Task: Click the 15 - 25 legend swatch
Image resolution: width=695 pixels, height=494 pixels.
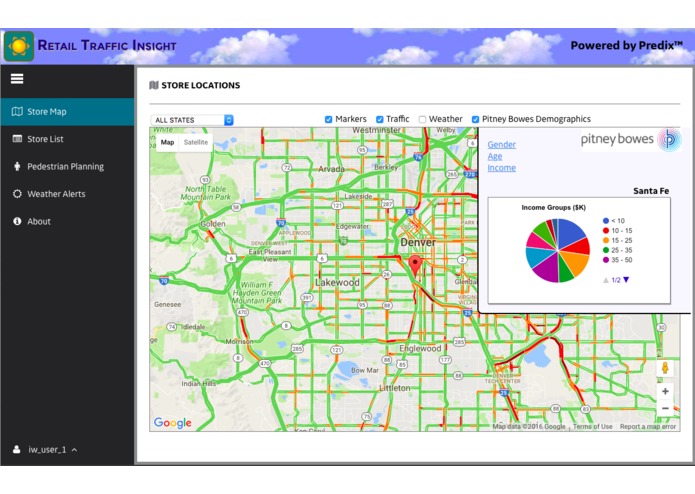Action: tap(605, 240)
